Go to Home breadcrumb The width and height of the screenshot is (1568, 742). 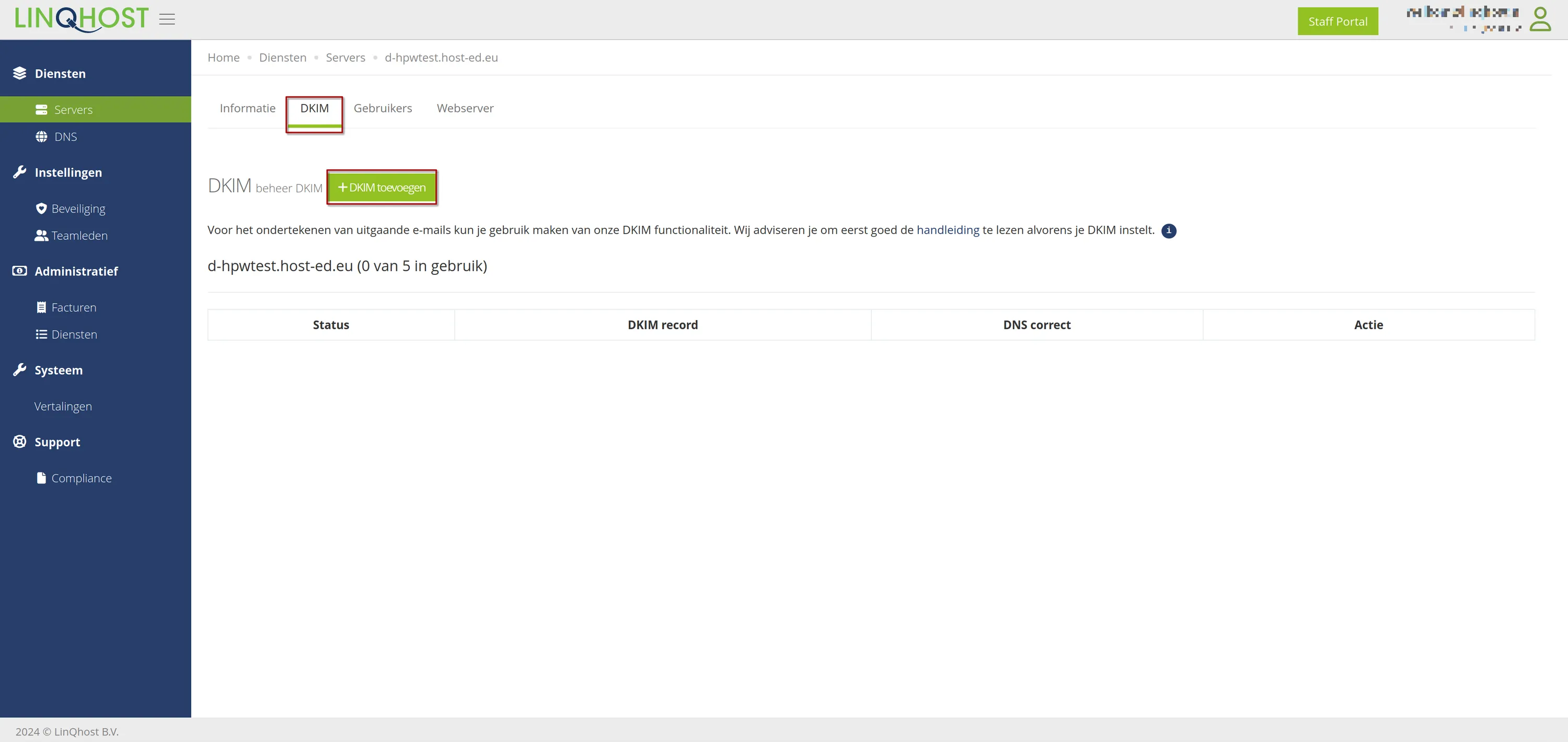tap(223, 57)
